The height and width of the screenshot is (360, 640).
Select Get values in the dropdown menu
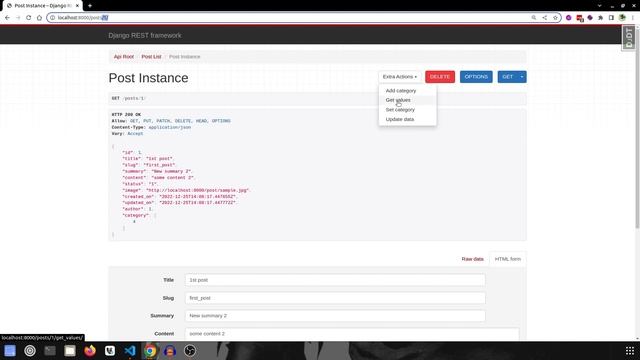point(398,100)
